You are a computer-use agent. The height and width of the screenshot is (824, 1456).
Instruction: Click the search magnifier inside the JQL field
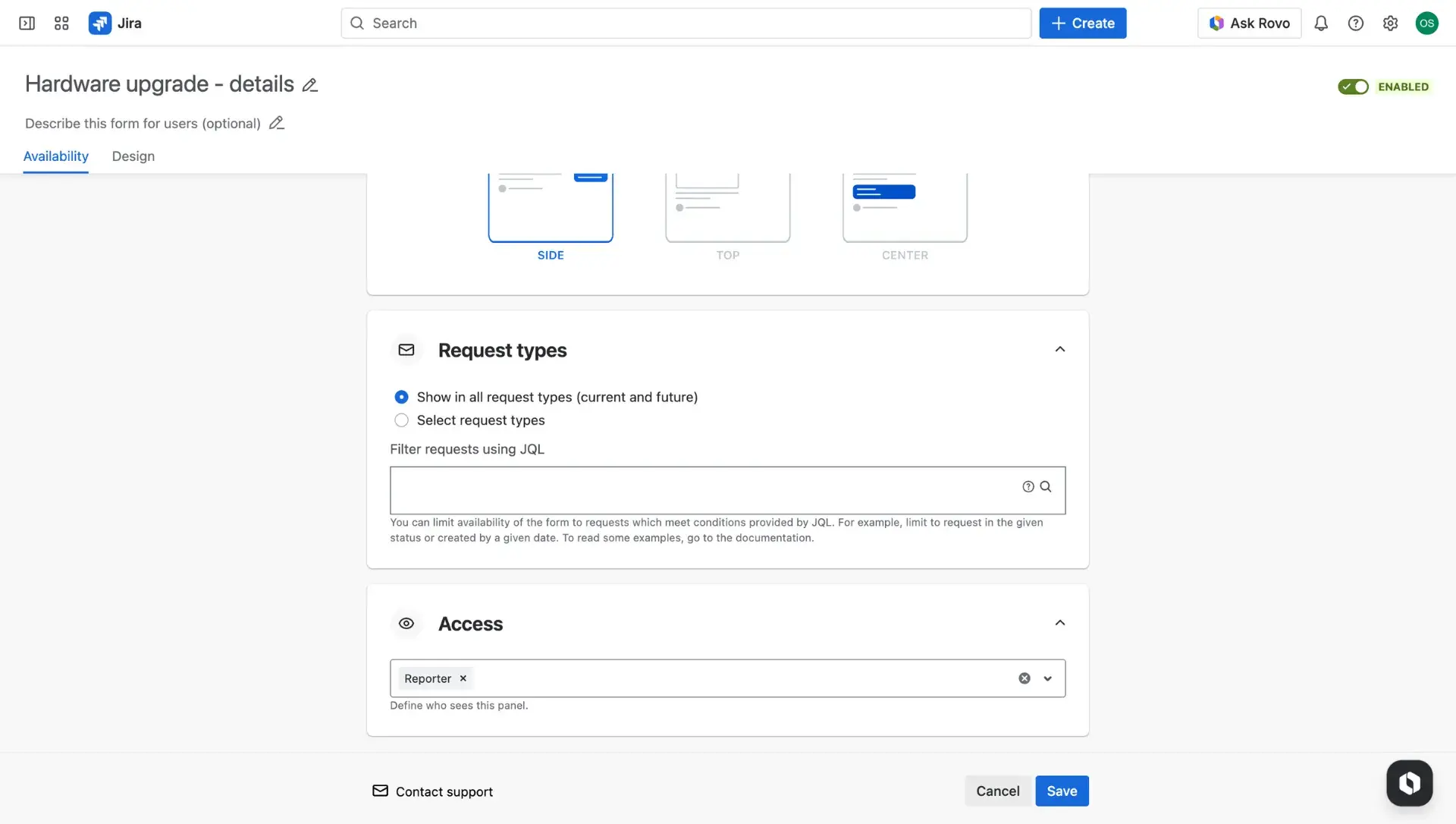pos(1046,486)
